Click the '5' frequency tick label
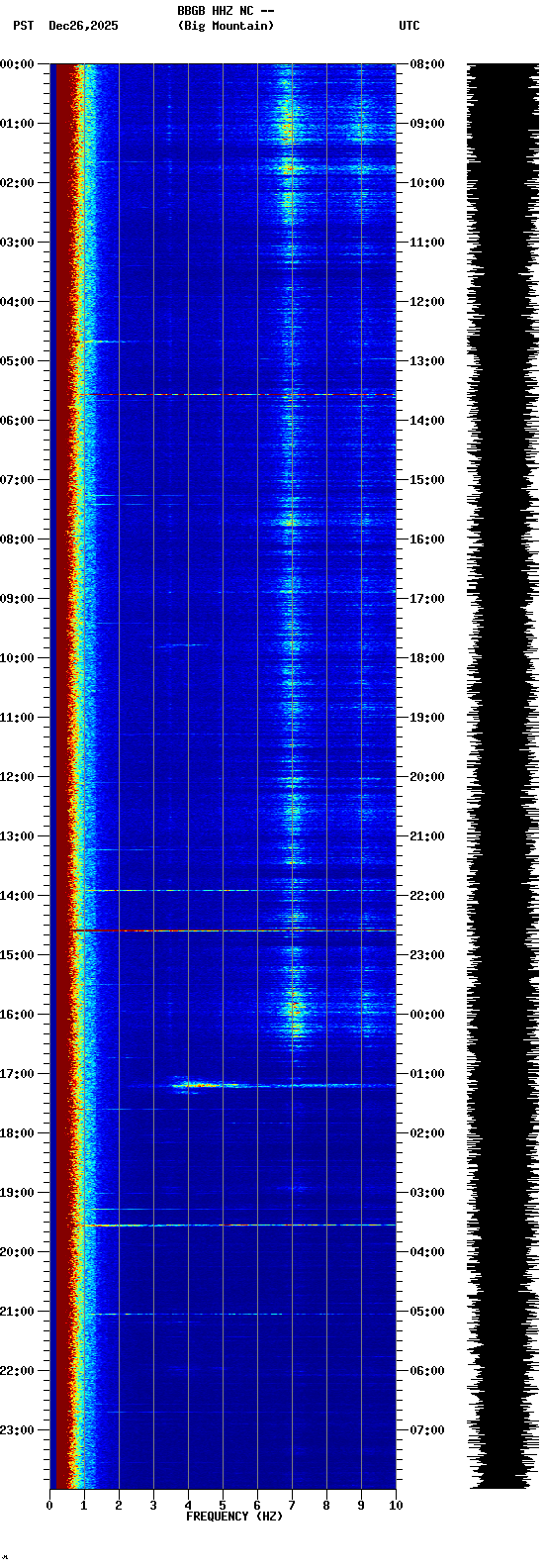Screen dimensions: 546x1568 point(223,1506)
